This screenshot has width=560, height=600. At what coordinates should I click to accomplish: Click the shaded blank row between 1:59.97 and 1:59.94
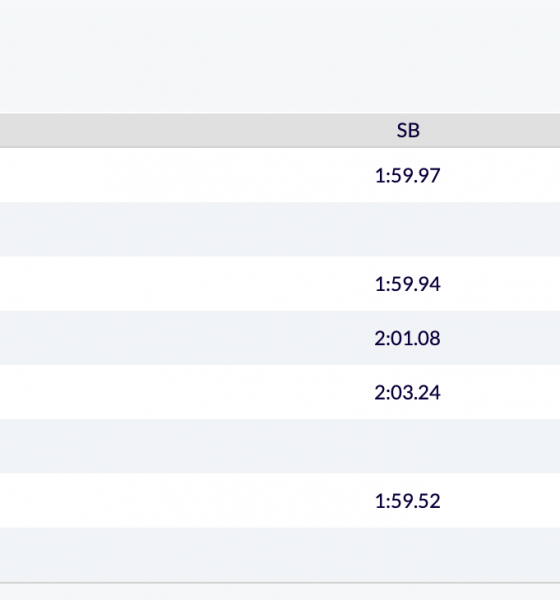(x=280, y=230)
